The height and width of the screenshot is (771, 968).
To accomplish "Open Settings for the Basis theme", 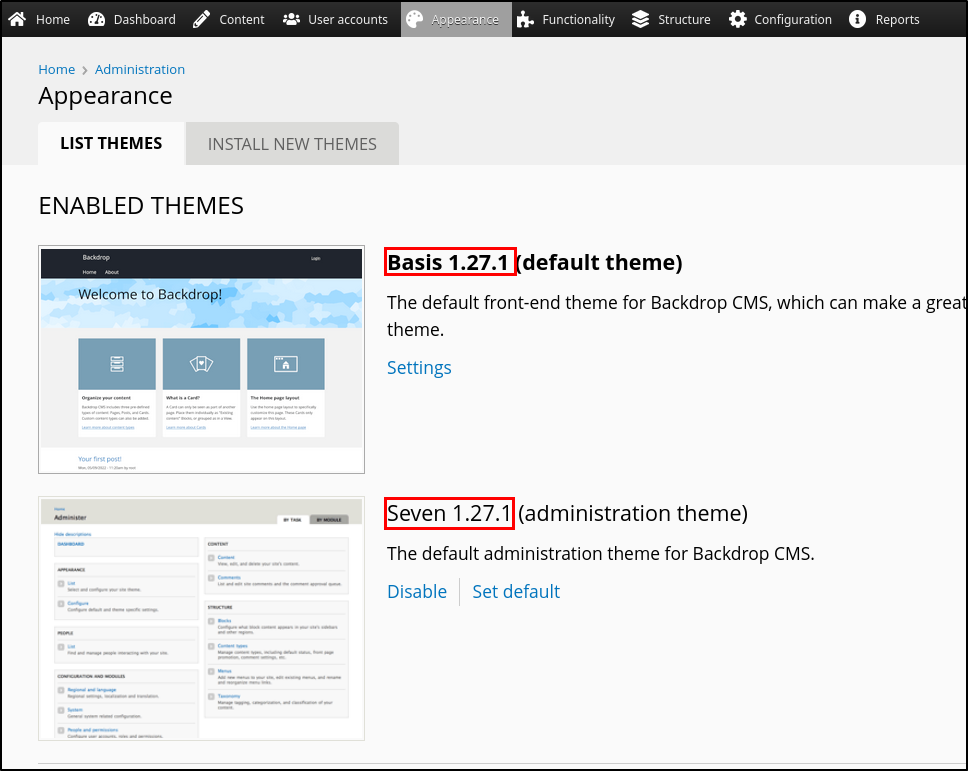I will (x=419, y=367).
